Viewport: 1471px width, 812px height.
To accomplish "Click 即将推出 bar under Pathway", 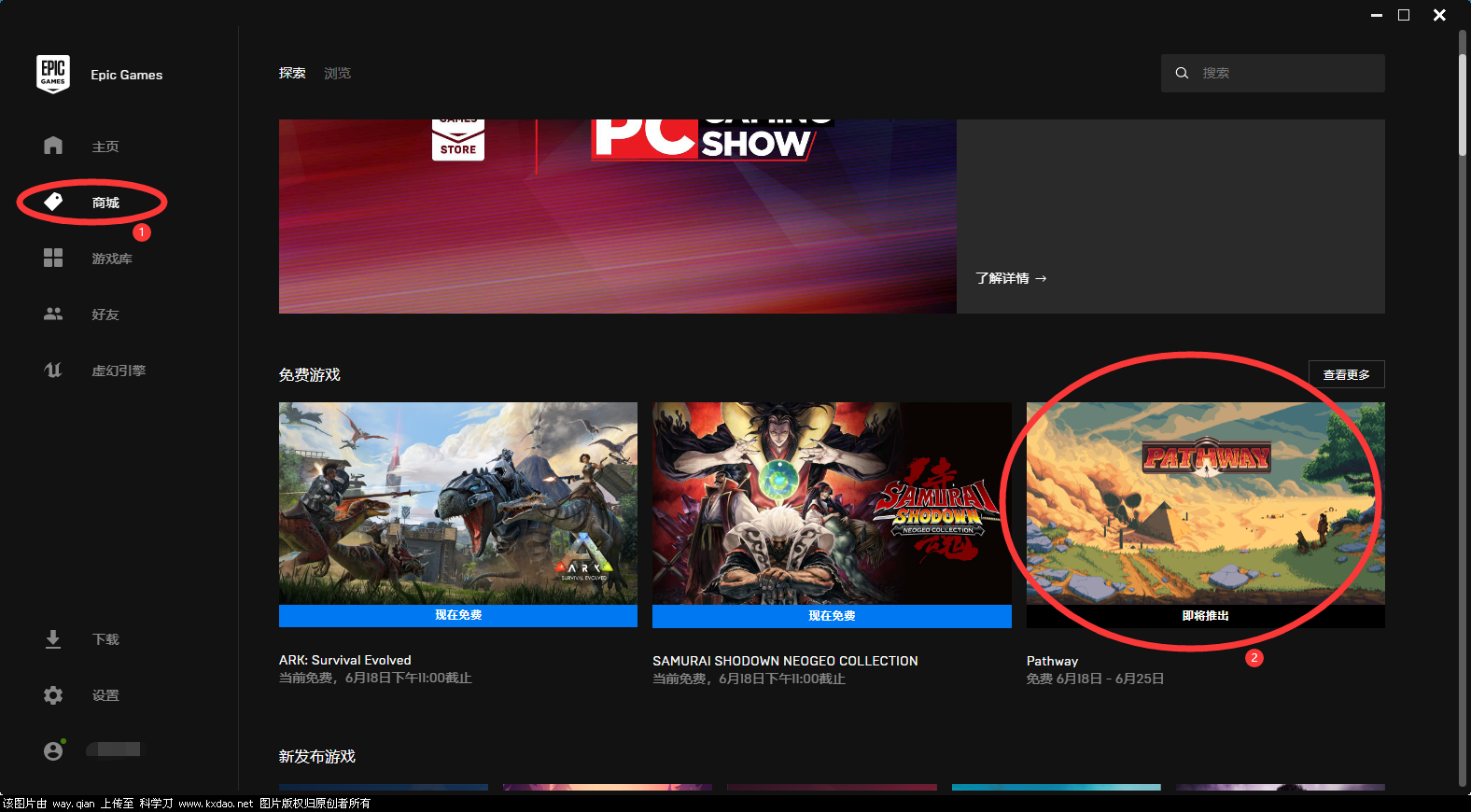I will (1206, 616).
